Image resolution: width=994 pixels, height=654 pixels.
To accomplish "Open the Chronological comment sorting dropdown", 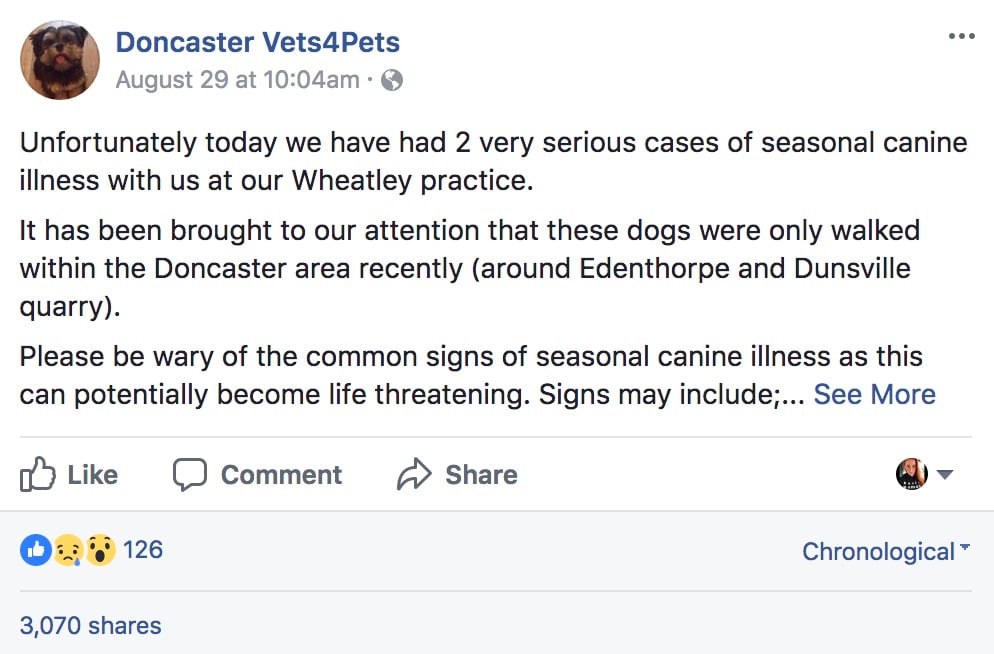I will click(886, 551).
